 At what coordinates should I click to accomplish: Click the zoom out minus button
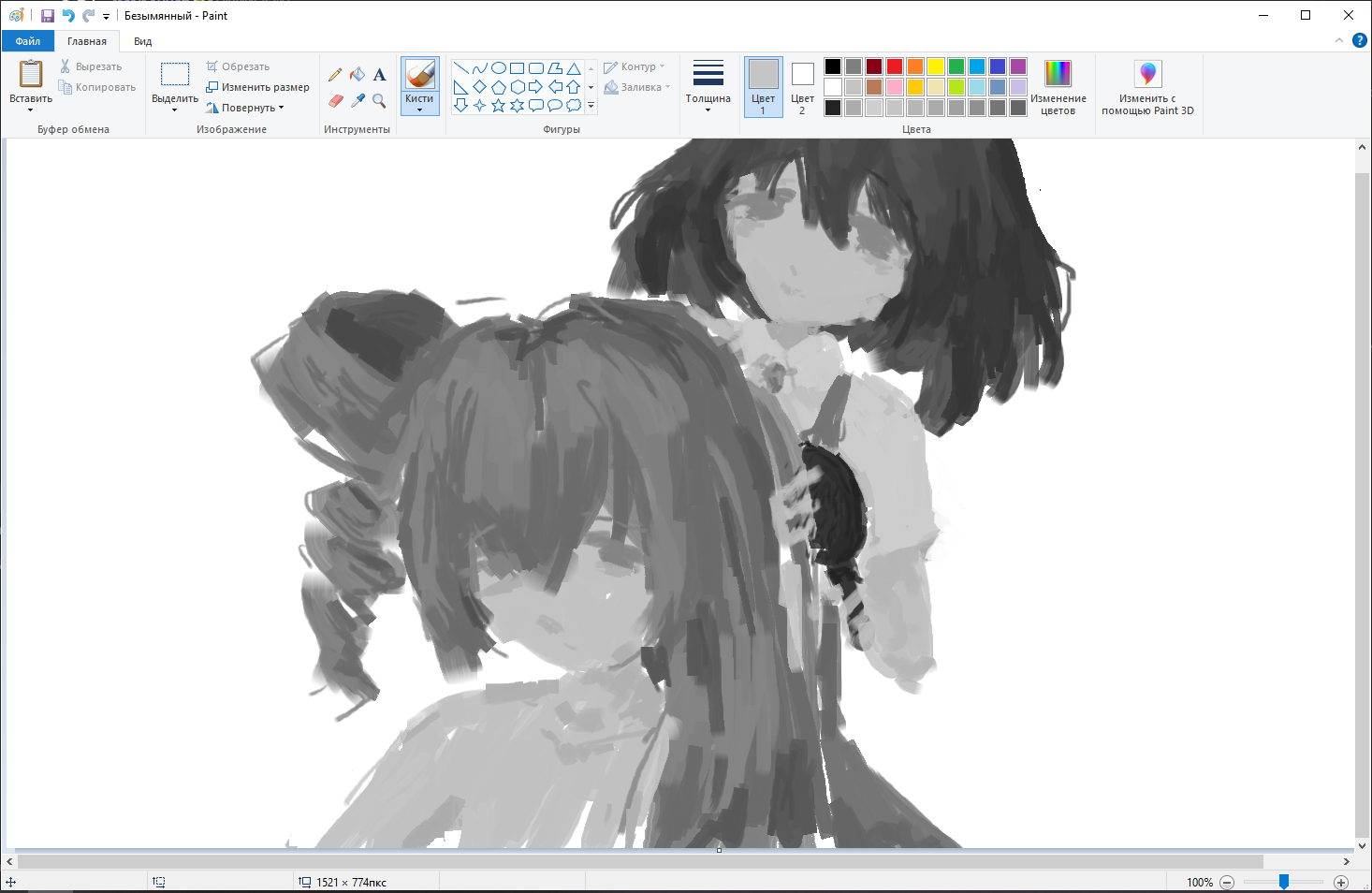click(x=1227, y=882)
